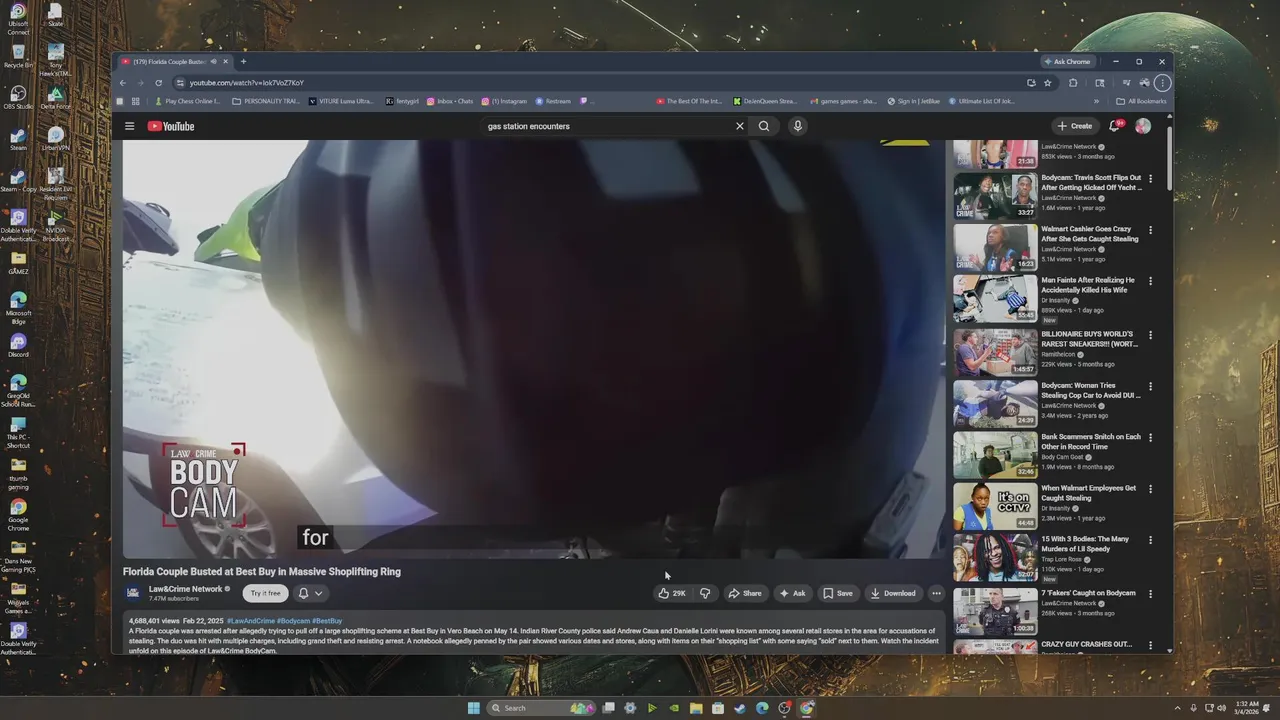Go back in Chrome
Viewport: 1280px width, 720px height.
123,83
